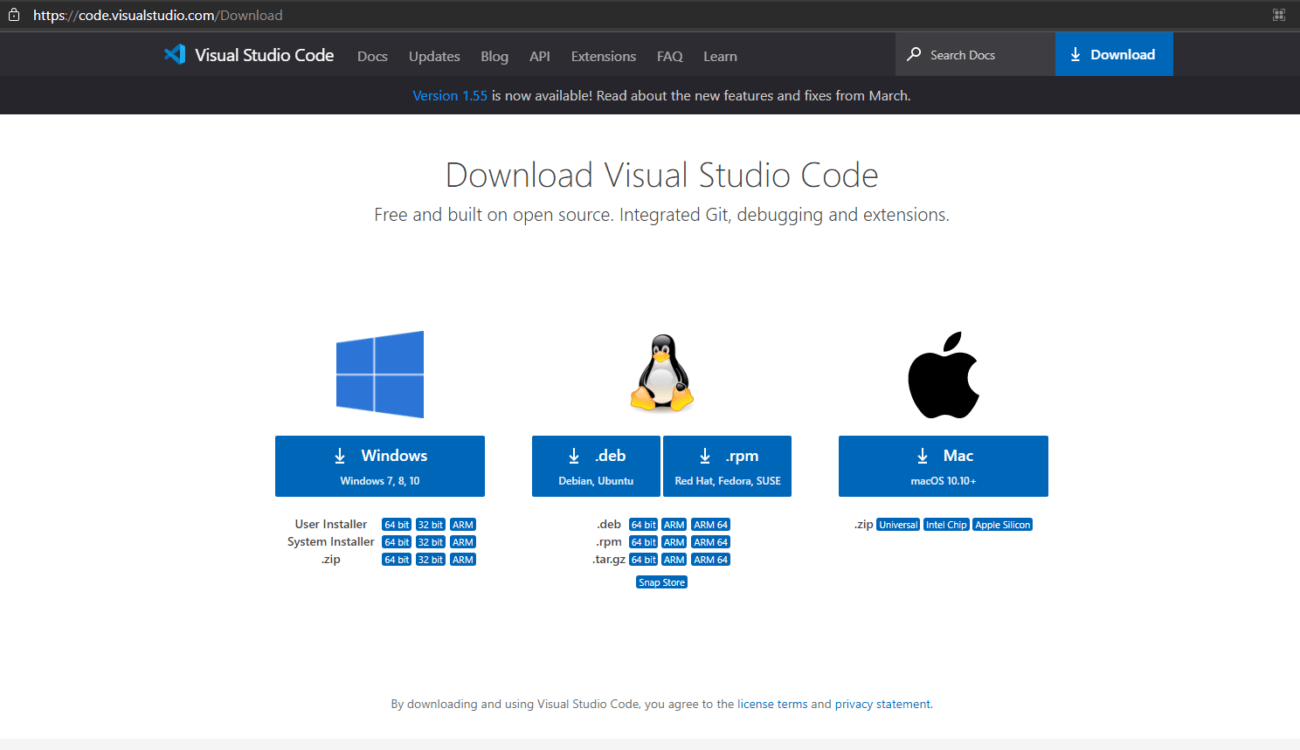This screenshot has height=750, width=1300.
Task: Download the .deb package for Debian, Ubuntu
Action: click(x=595, y=465)
